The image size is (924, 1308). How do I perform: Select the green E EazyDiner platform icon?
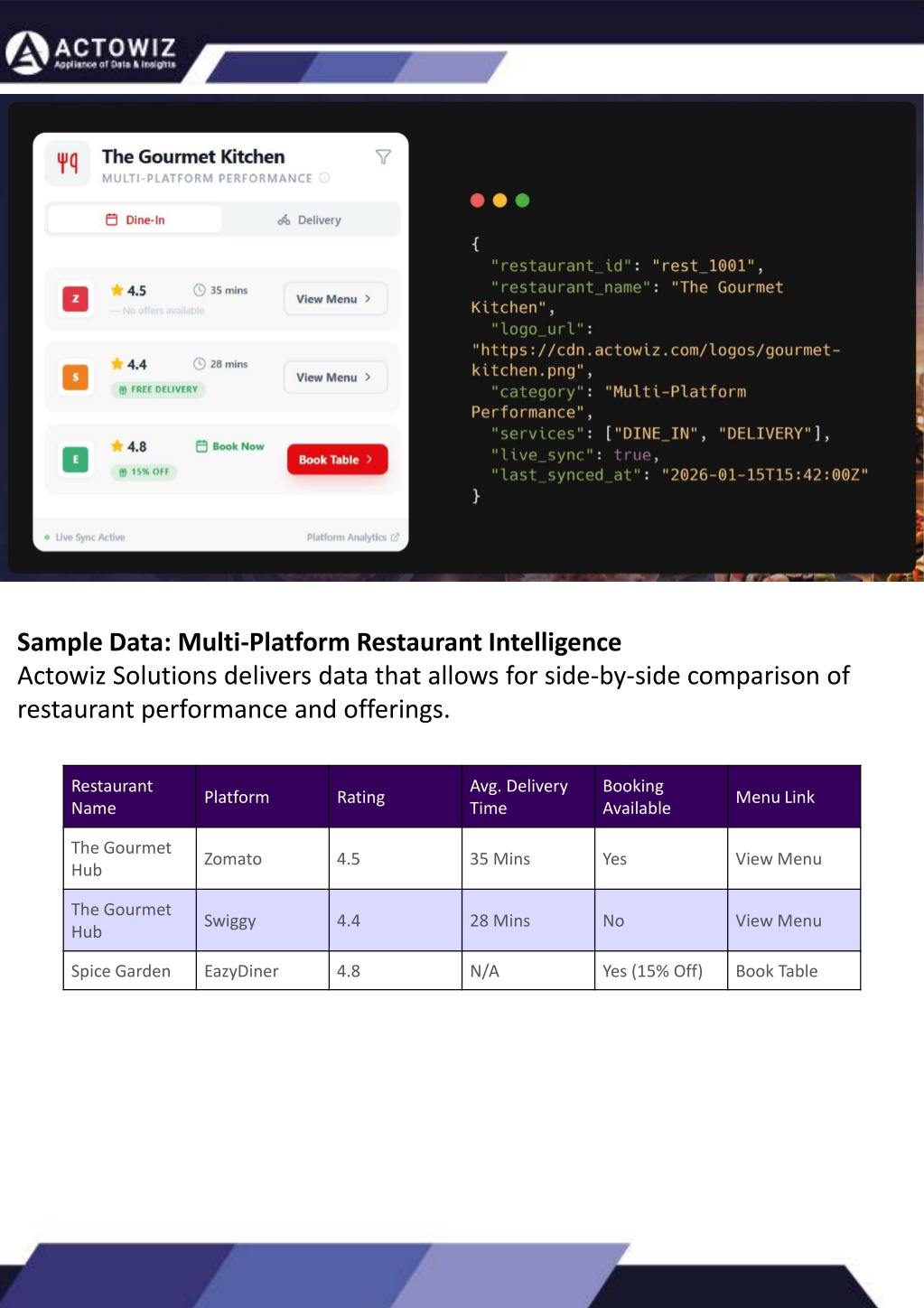coord(75,459)
